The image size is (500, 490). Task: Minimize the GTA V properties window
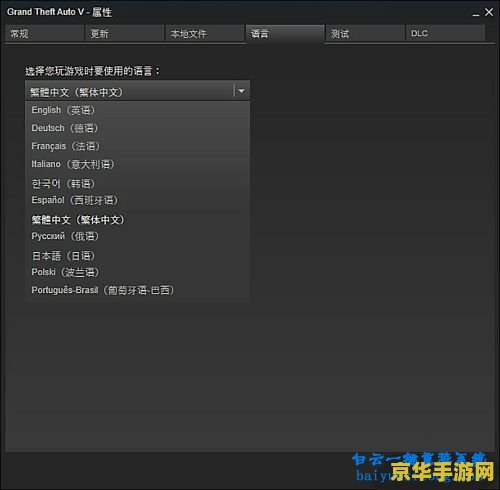(x=476, y=13)
